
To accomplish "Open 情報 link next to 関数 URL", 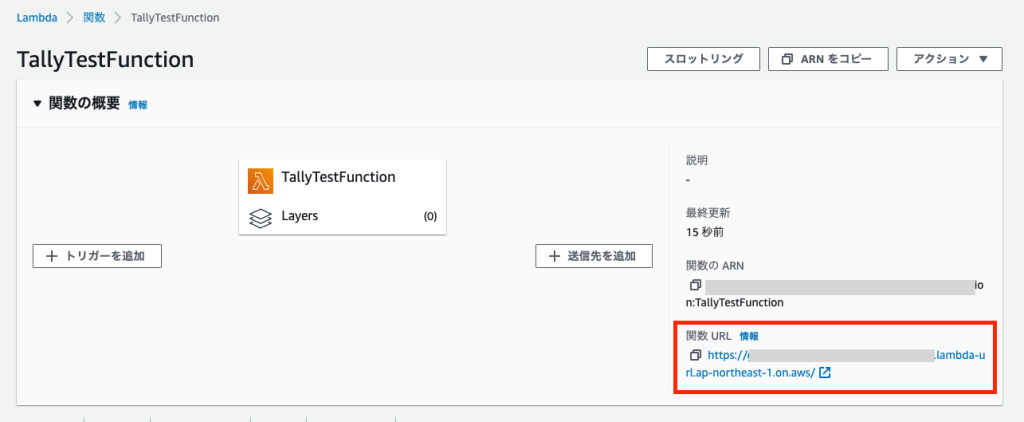I will click(749, 336).
